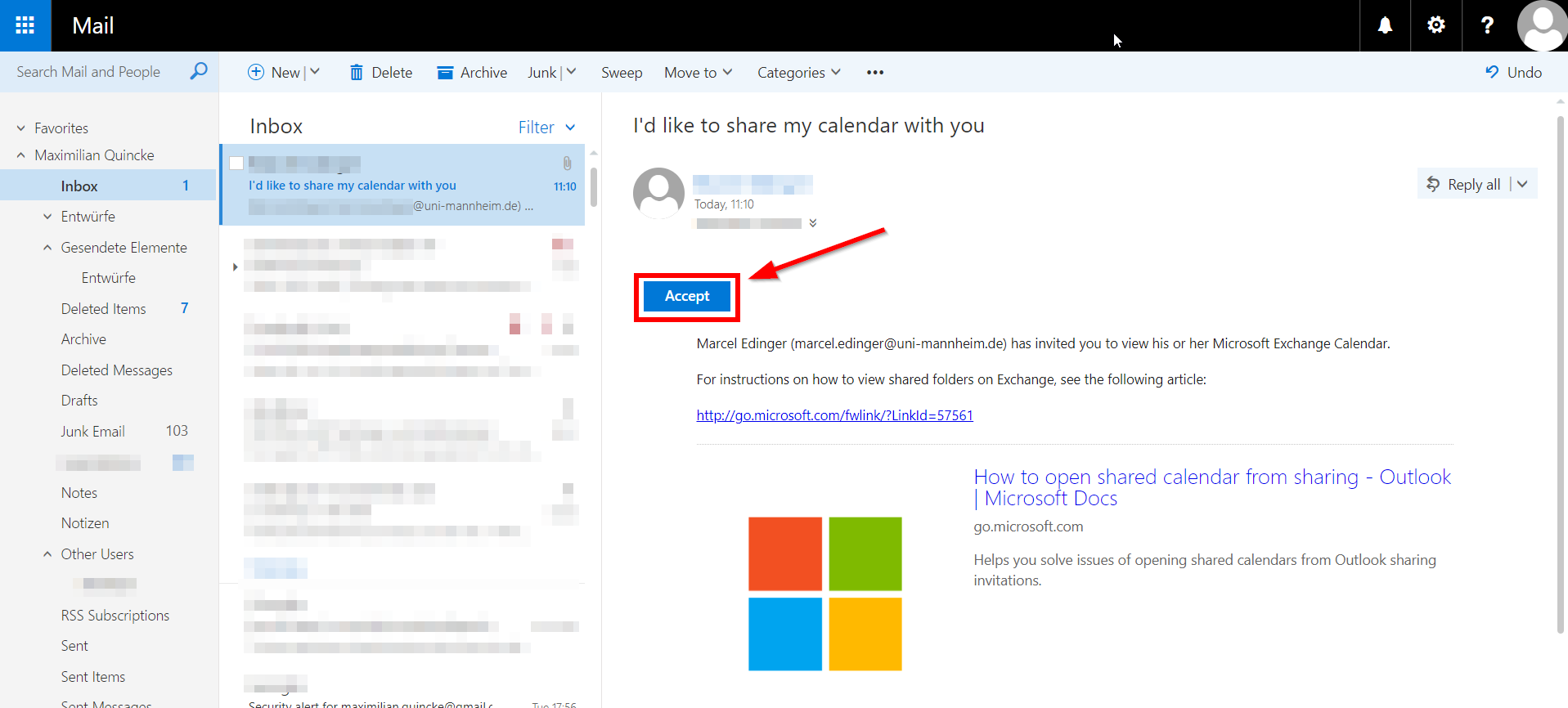1568x708 pixels.
Task: Click the Archive box icon
Action: coord(445,73)
